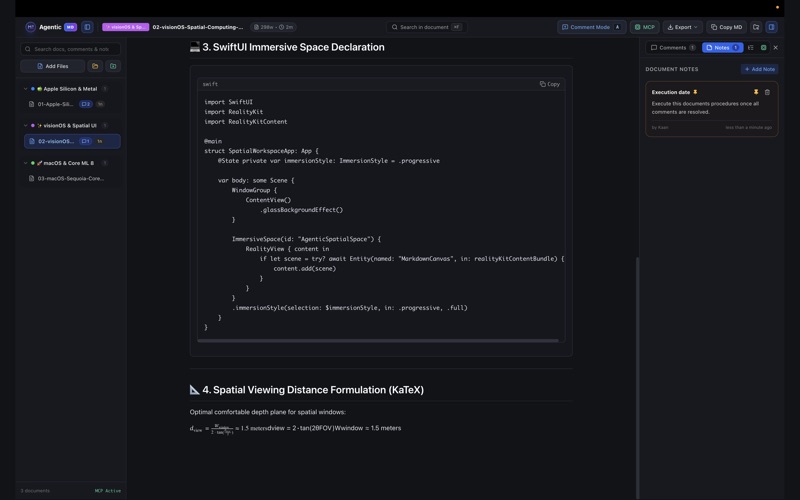The width and height of the screenshot is (800, 500).
Task: Switch to the Notes tab
Action: click(x=722, y=47)
